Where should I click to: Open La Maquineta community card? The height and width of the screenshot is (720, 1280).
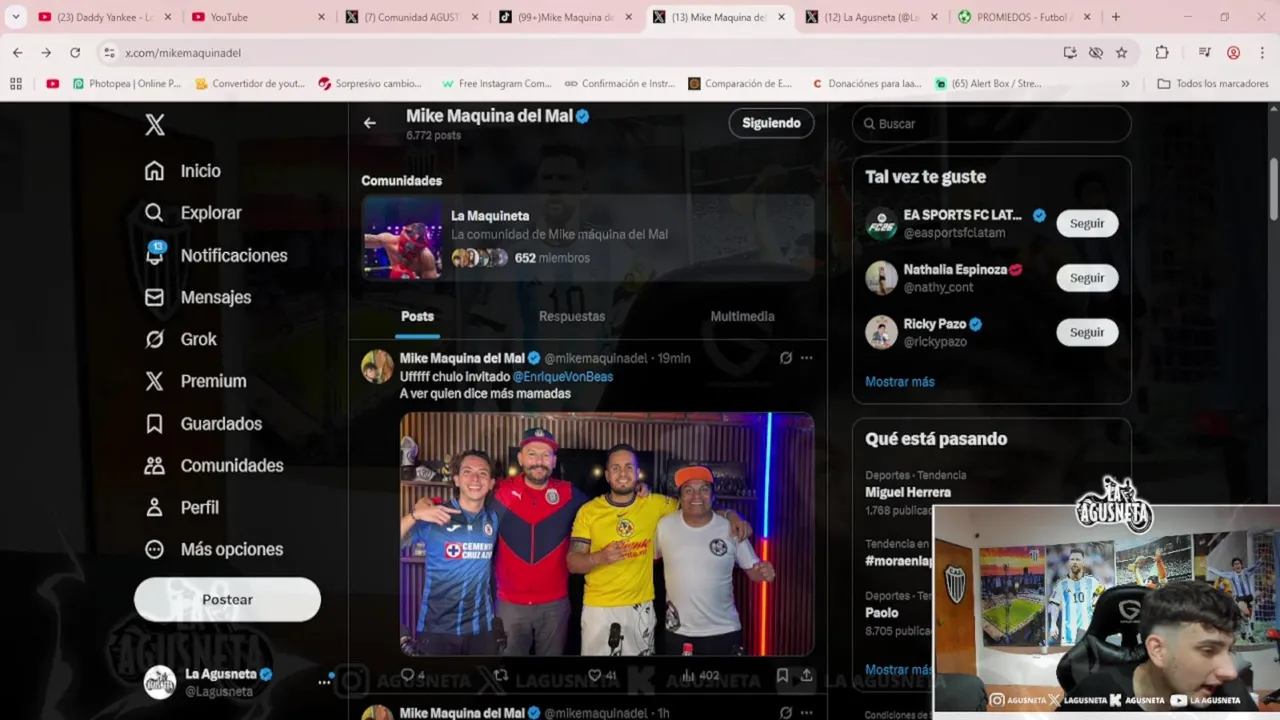588,237
